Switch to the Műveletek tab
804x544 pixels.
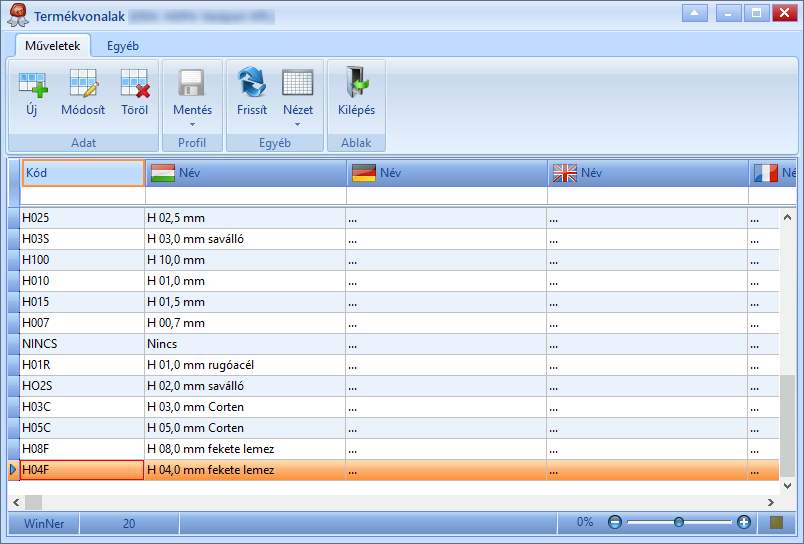pyautogui.click(x=53, y=46)
